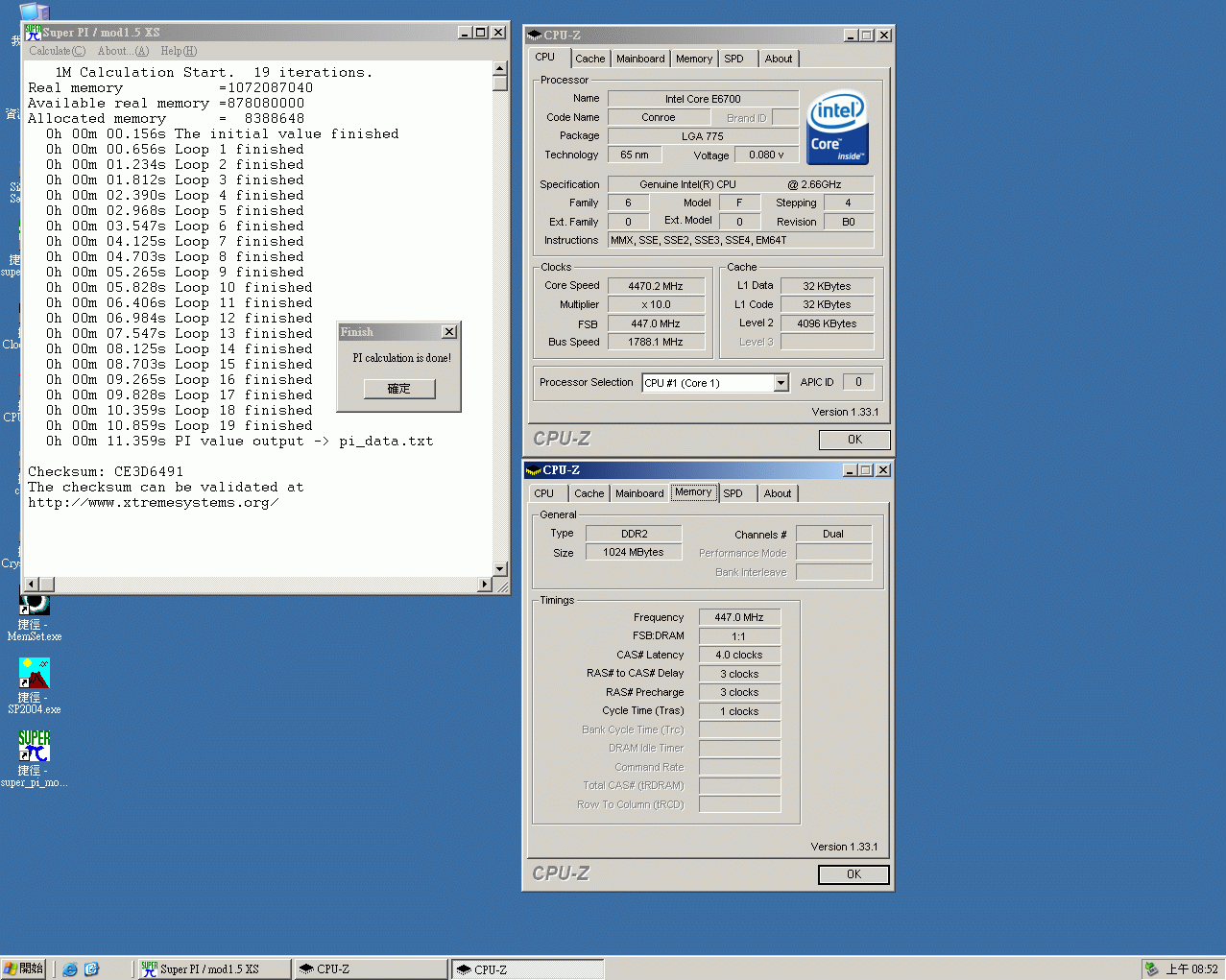Switch to Super PI from the taskbar
This screenshot has height=980, width=1226.
213,968
